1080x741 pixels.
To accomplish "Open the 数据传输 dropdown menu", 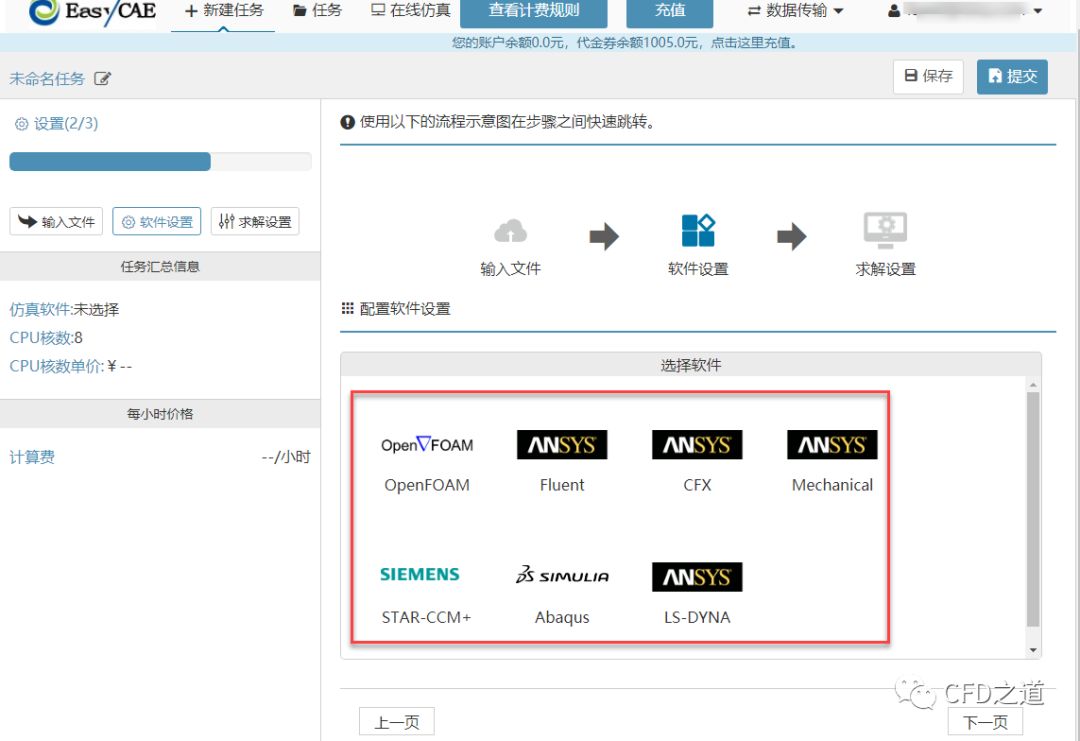I will pyautogui.click(x=796, y=11).
